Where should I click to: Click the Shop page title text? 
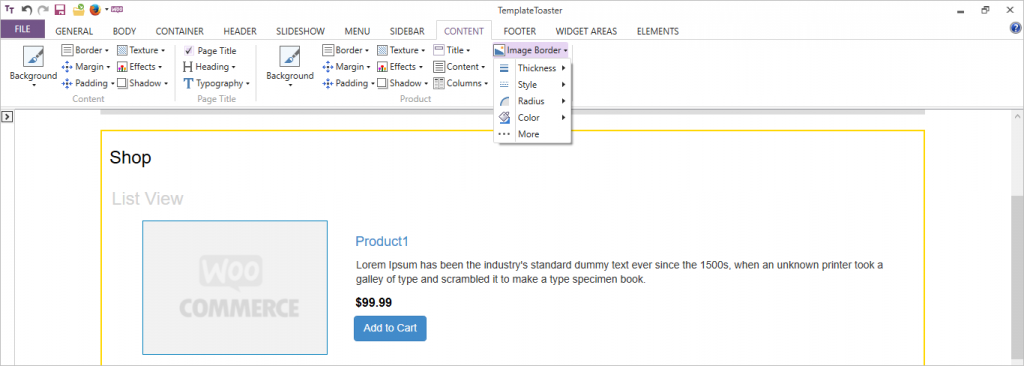point(131,158)
